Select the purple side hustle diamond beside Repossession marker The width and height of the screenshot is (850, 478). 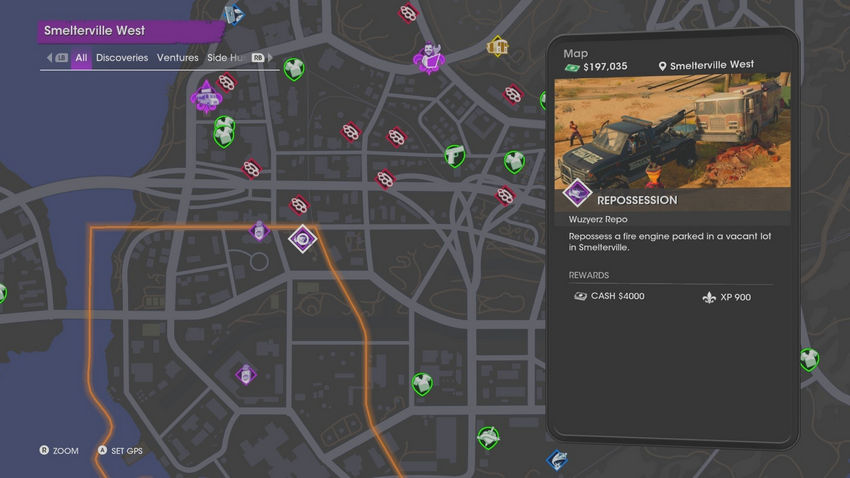[259, 231]
